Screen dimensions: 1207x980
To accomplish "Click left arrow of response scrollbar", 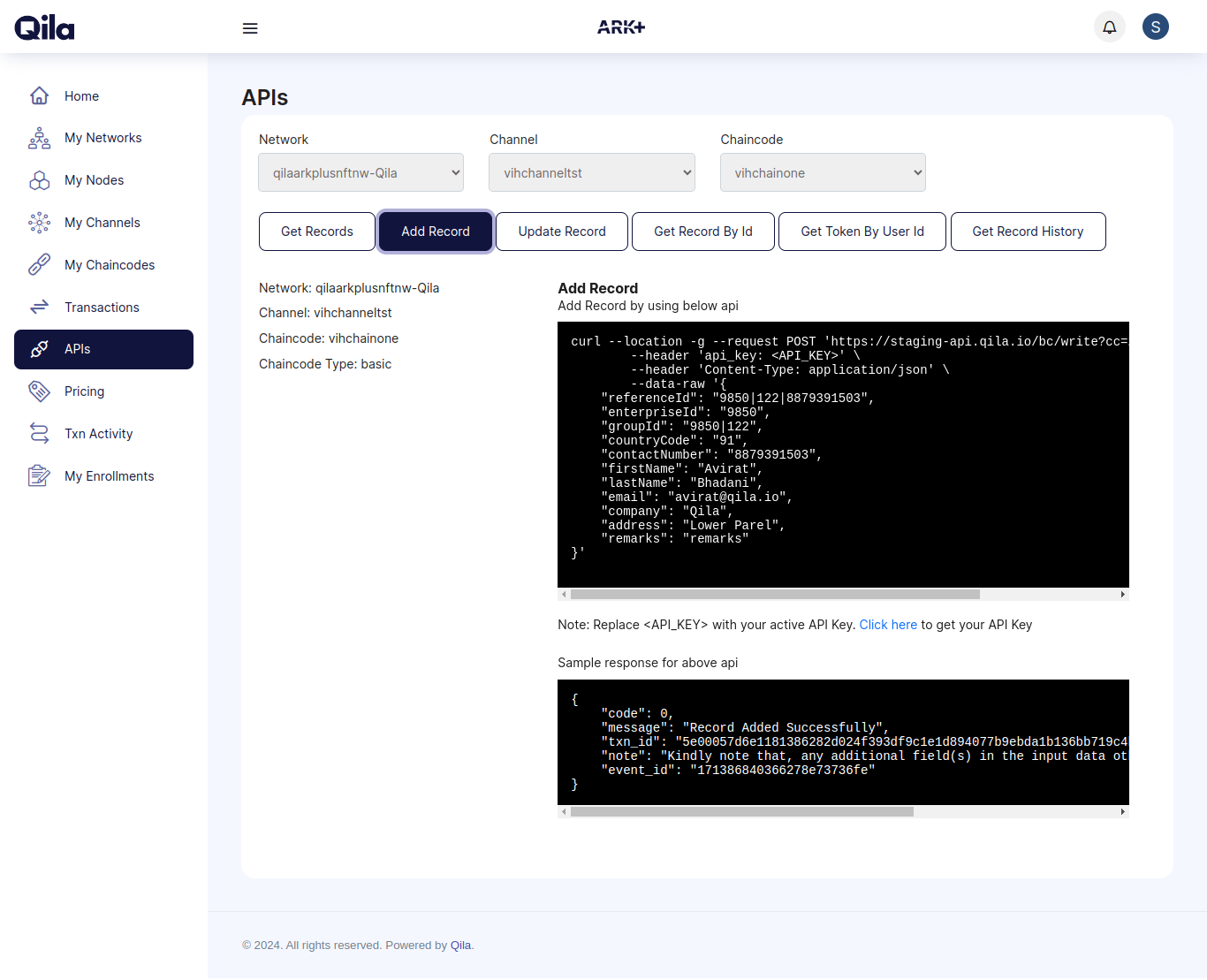I will (564, 812).
